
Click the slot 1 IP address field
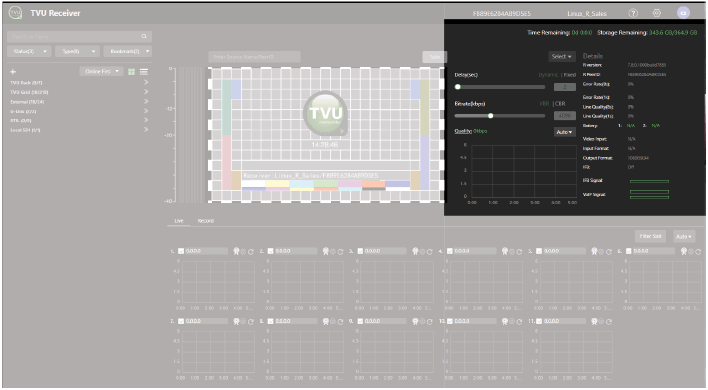tap(206, 251)
